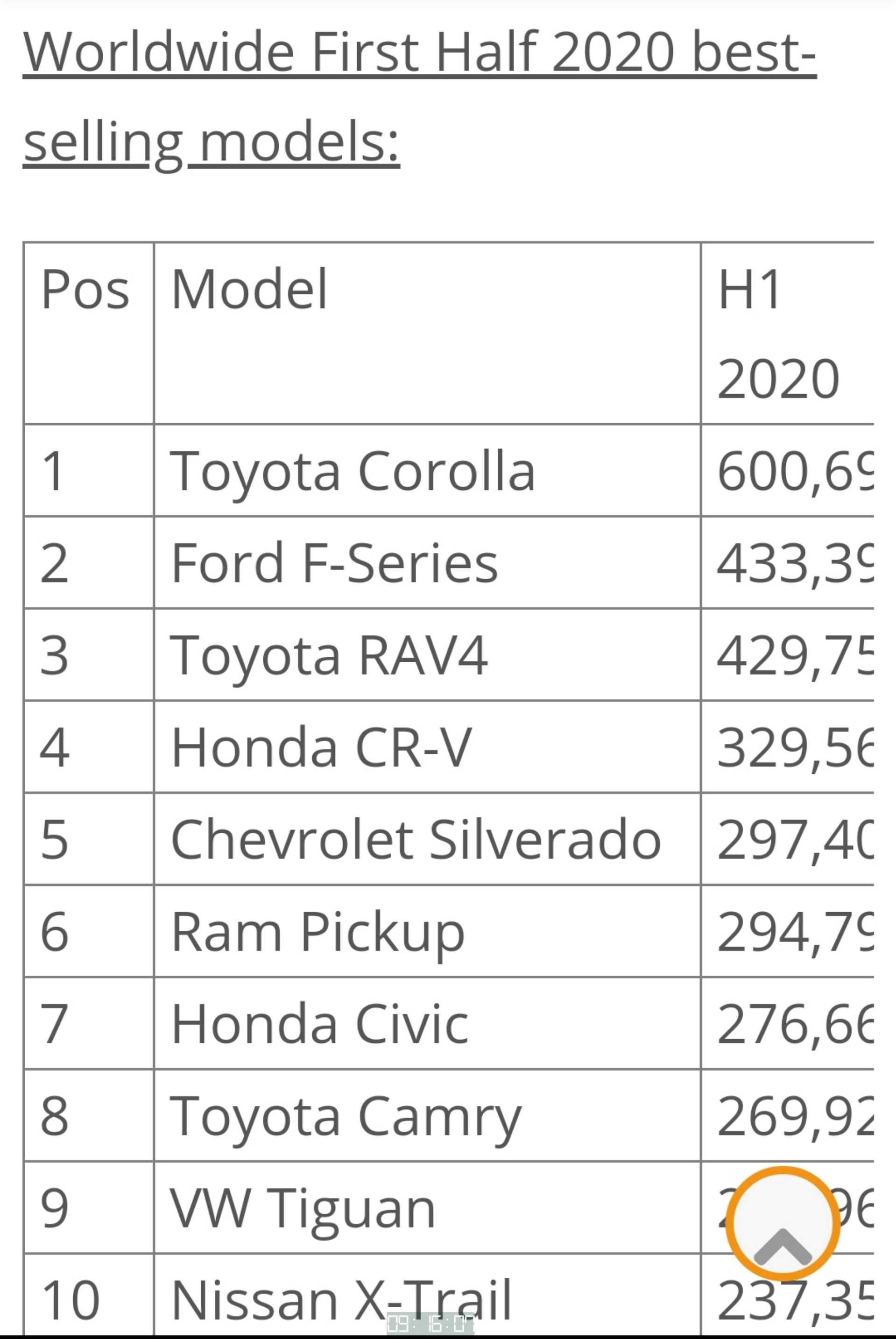Viewport: 896px width, 1339px height.
Task: Select the VW Tiguan model cell
Action: pyautogui.click(x=427, y=1207)
